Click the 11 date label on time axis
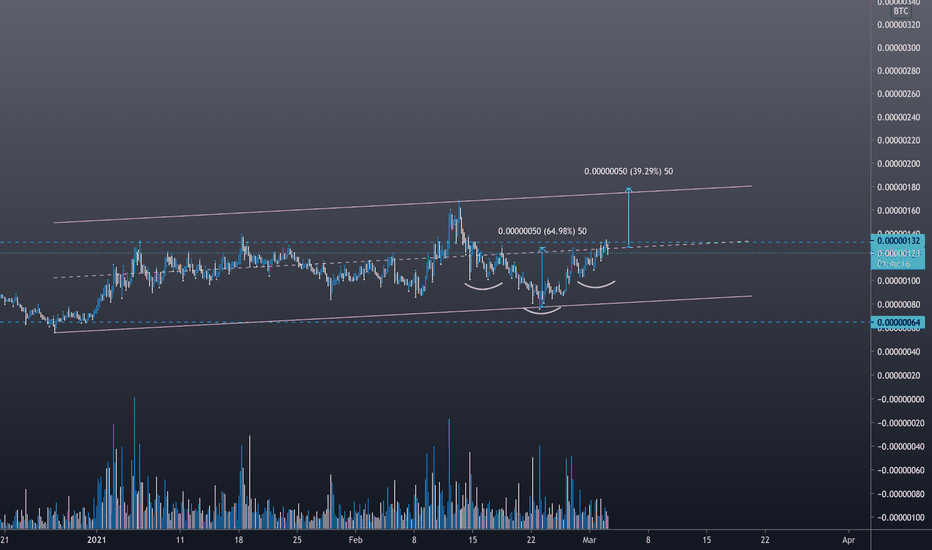932x550 pixels. [x=180, y=540]
